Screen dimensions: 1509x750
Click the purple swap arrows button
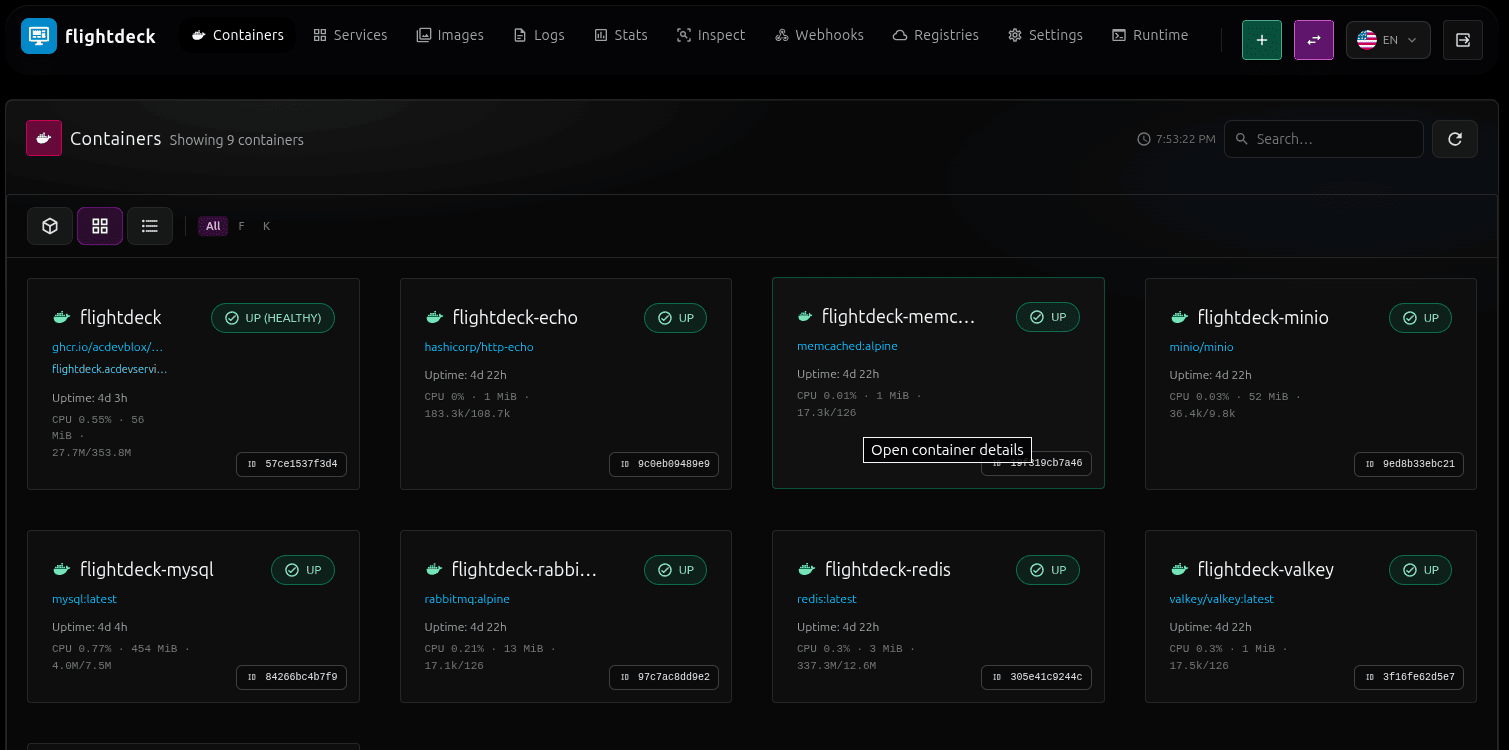(x=1314, y=40)
